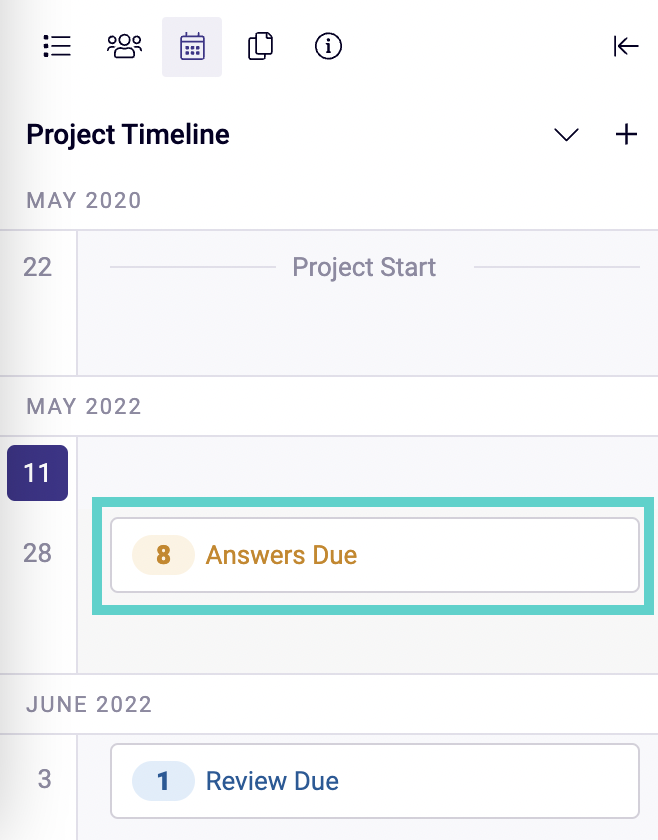Click the info icon

[x=327, y=46]
